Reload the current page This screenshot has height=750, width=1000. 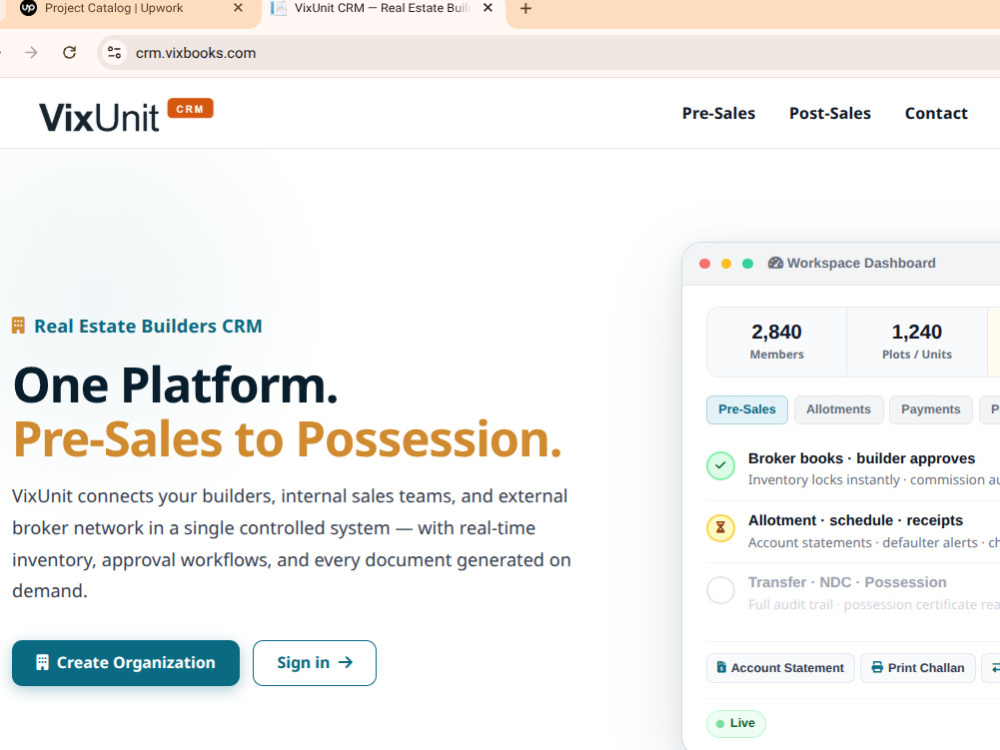[x=70, y=52]
